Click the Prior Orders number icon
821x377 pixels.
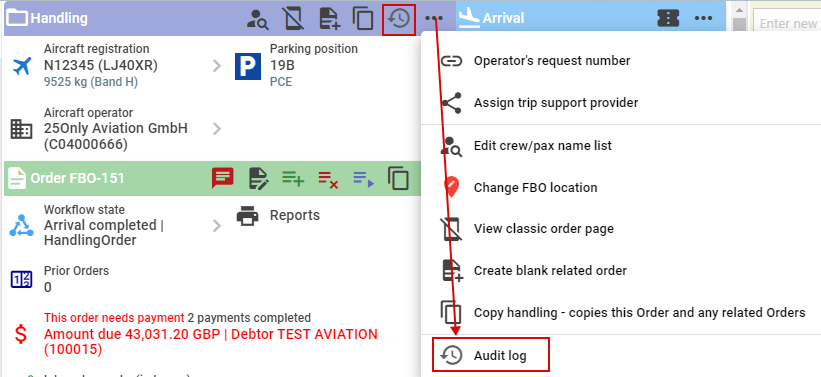click(x=21, y=280)
